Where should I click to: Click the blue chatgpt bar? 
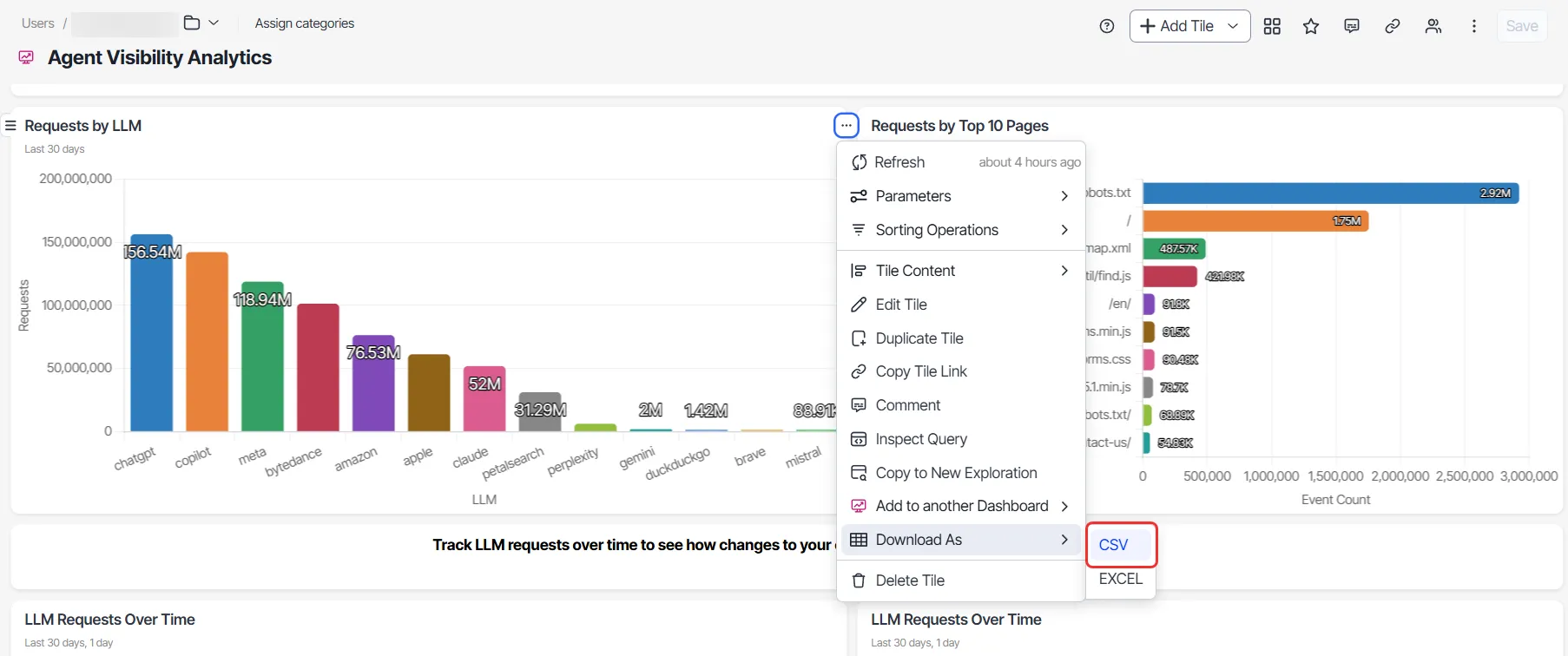point(152,333)
